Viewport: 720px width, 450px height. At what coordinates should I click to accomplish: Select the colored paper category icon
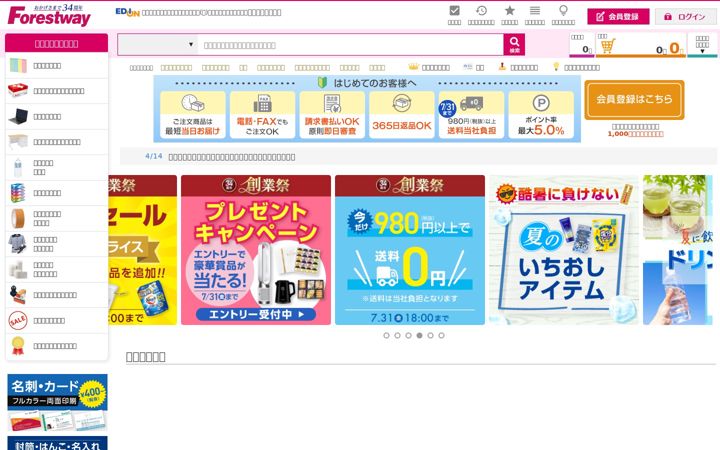[18, 66]
